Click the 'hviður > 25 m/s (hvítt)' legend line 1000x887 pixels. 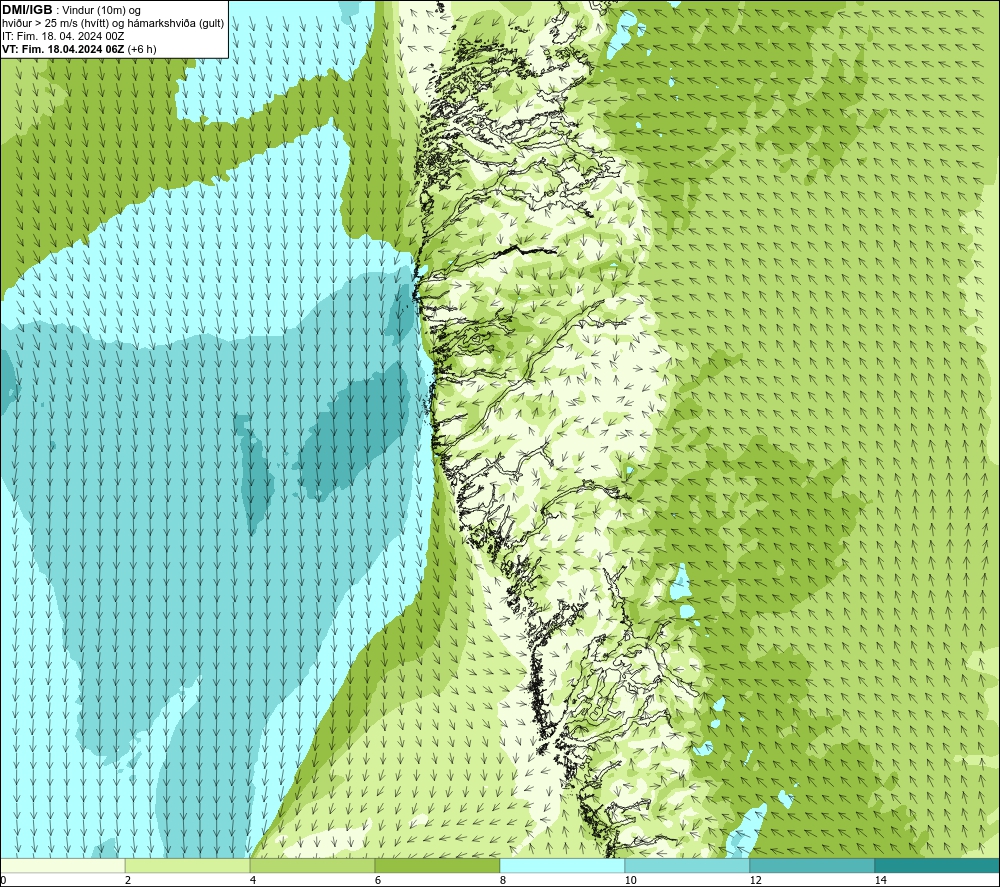tap(113, 24)
